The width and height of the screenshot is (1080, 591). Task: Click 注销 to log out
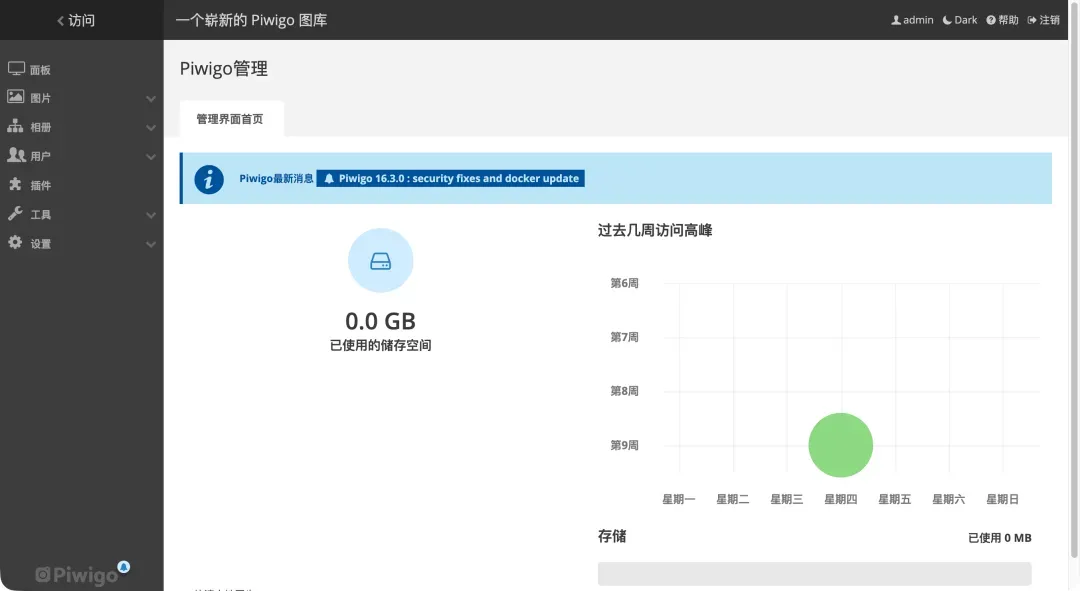coord(1044,20)
